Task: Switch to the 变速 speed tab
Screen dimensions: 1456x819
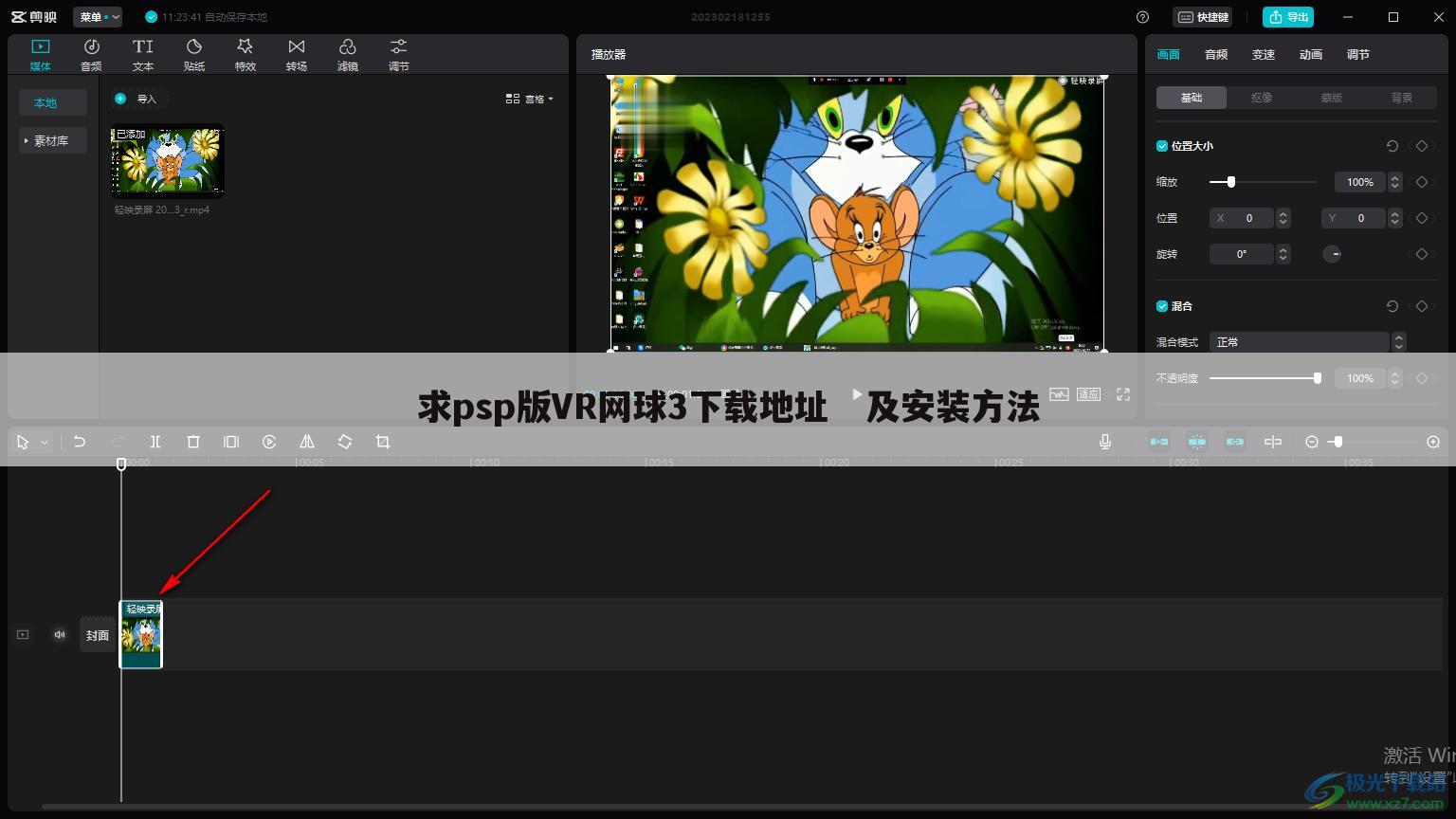Action: tap(1264, 55)
